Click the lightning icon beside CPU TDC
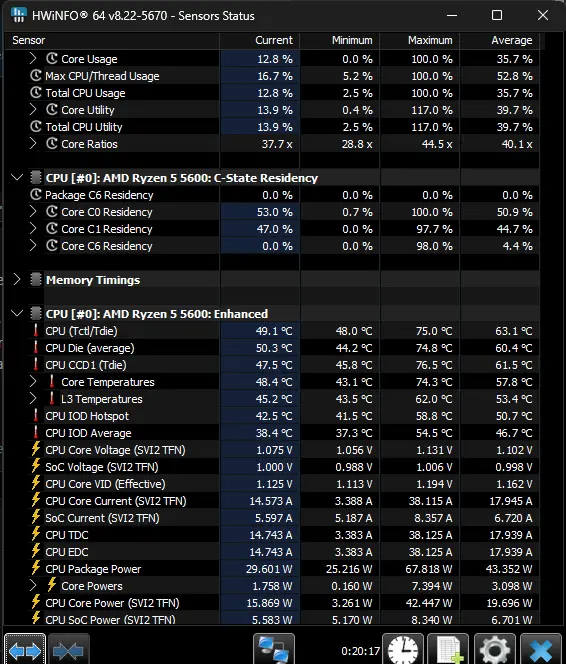 coord(36,535)
